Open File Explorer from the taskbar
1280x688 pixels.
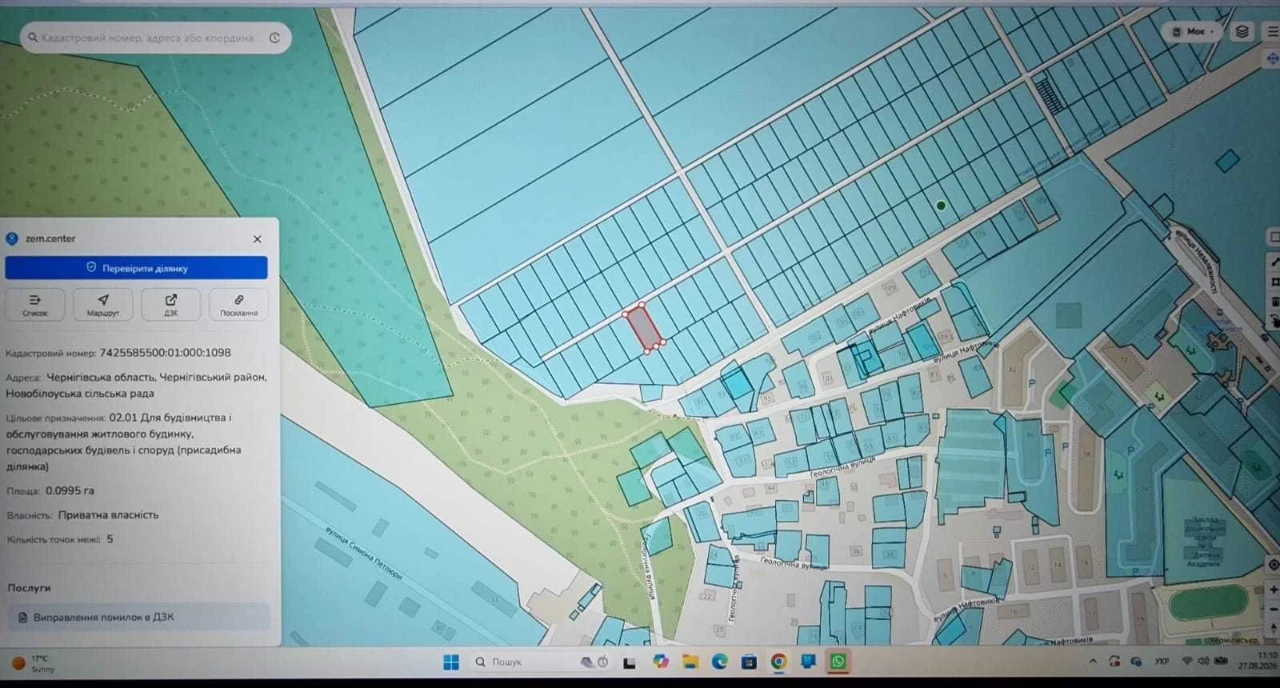pyautogui.click(x=690, y=662)
